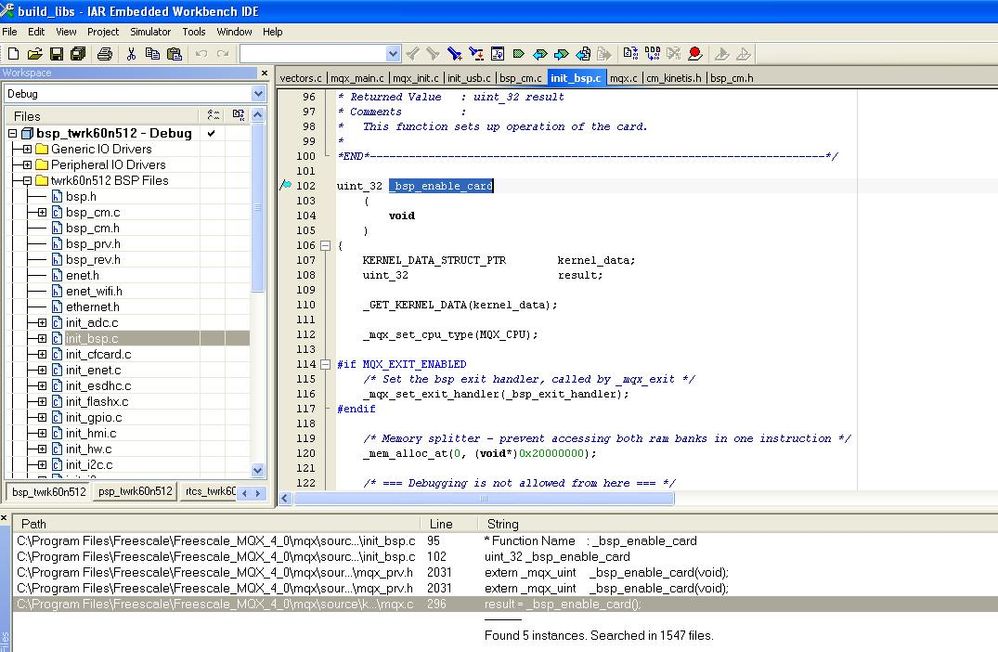Expand the Generic IO Drivers folder
The width and height of the screenshot is (998, 652).
(x=27, y=149)
